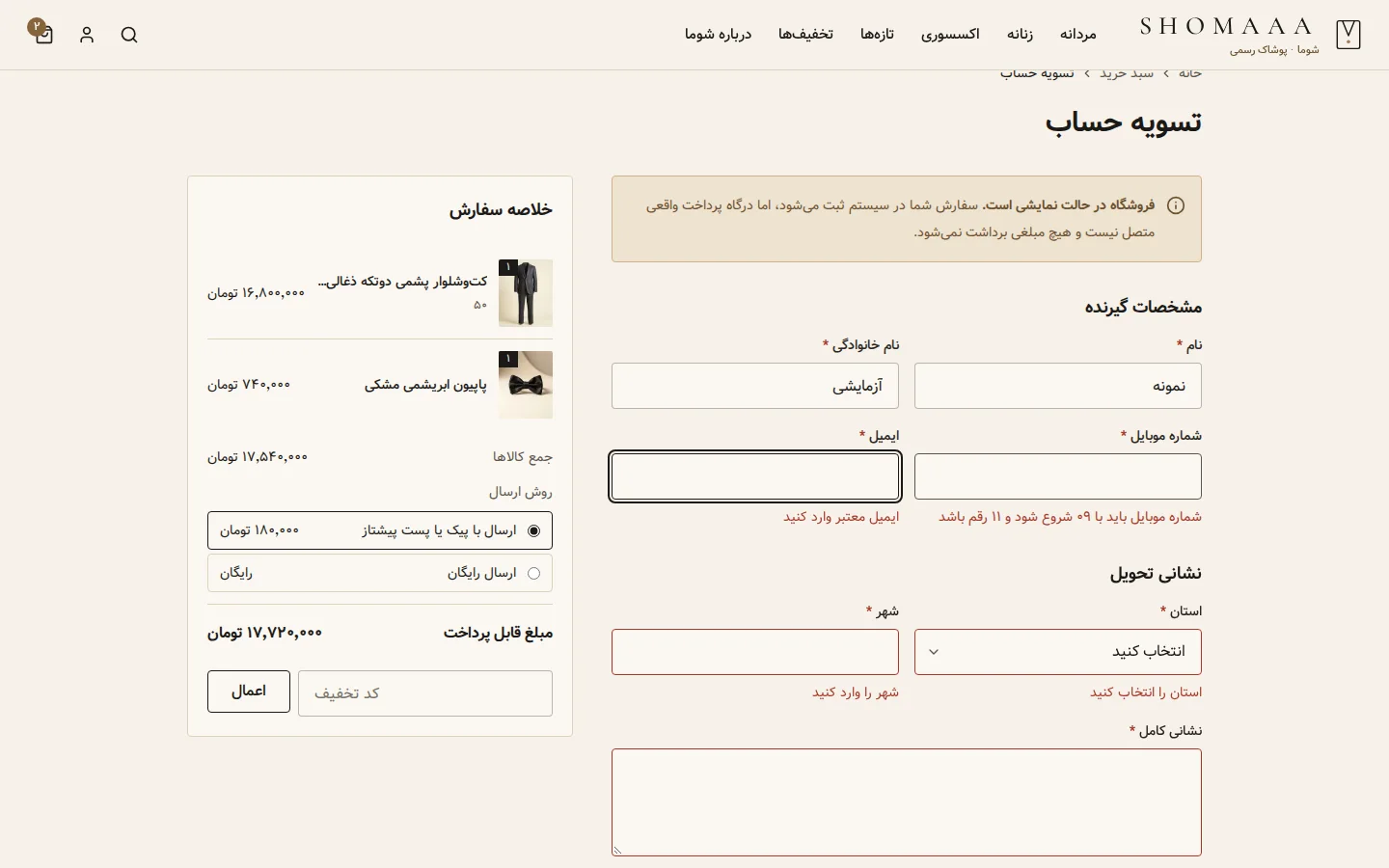Screen dimensions: 1389x868
Task: Click the full address text area
Action: 907,802
